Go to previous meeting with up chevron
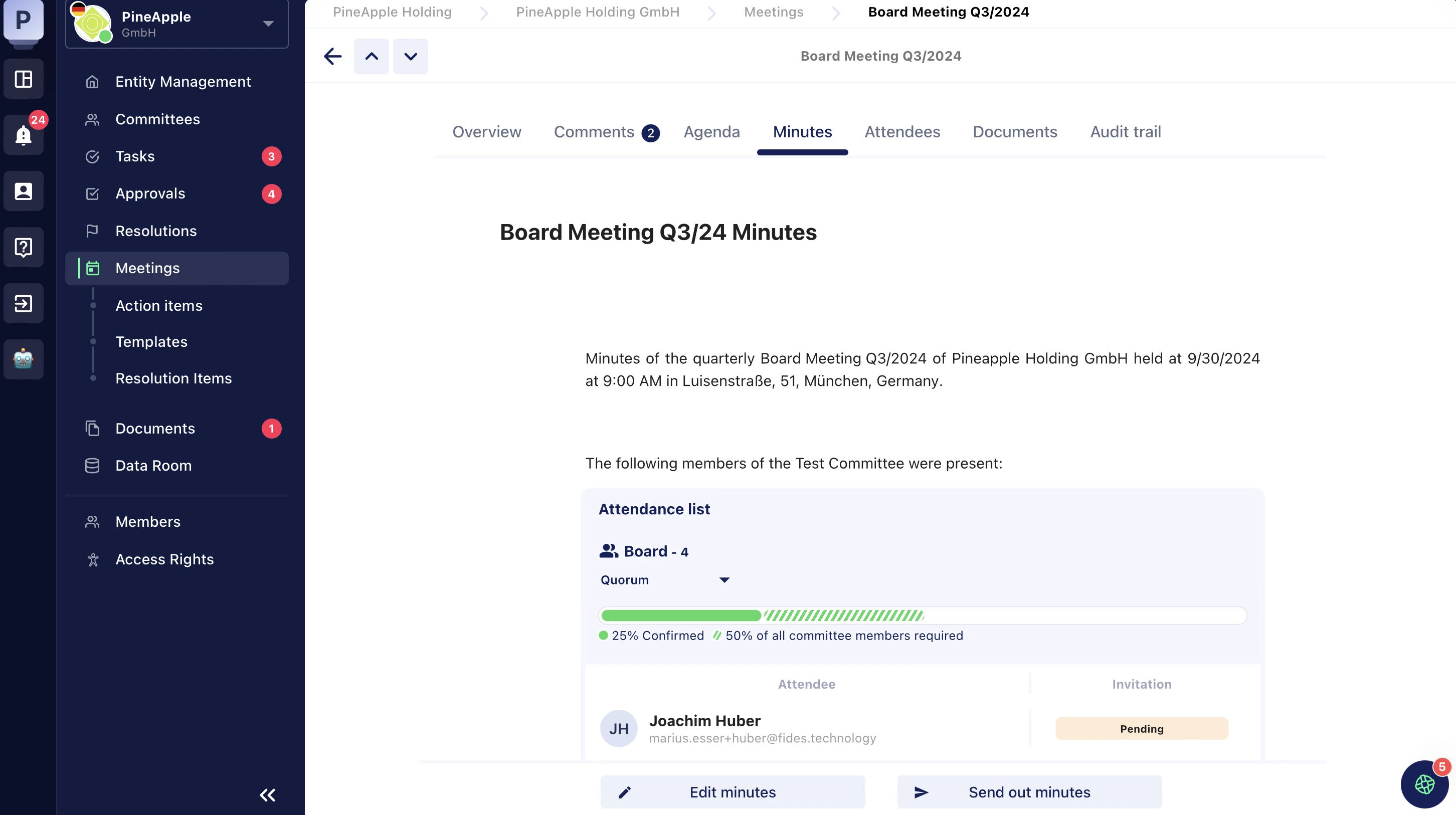This screenshot has width=1456, height=815. (372, 56)
